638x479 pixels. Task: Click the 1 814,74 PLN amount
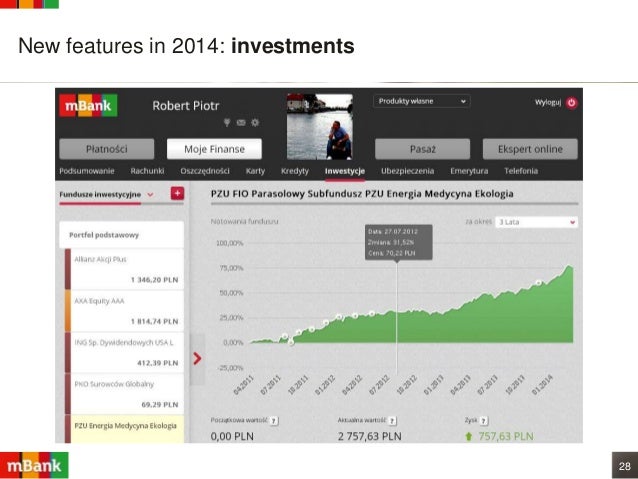pos(155,321)
